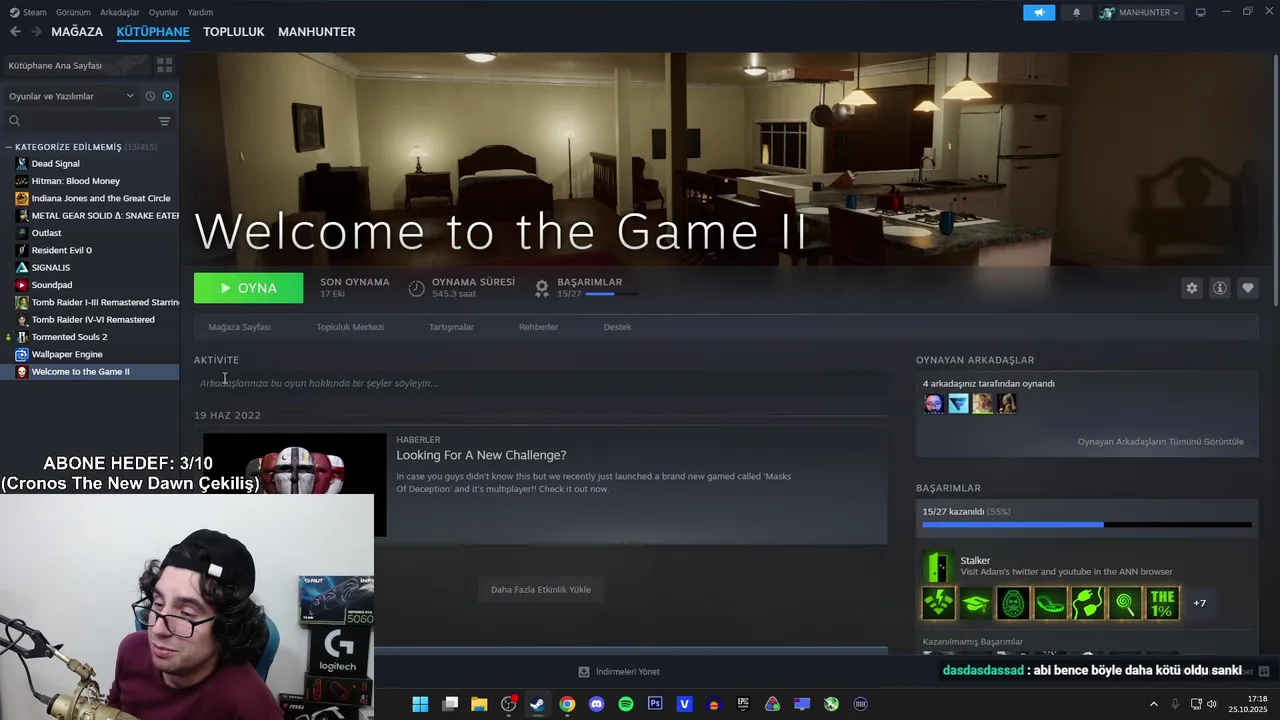
Task: Collapse the KATEGORİZE EDİLMEMİŞ category
Action: tap(9, 147)
